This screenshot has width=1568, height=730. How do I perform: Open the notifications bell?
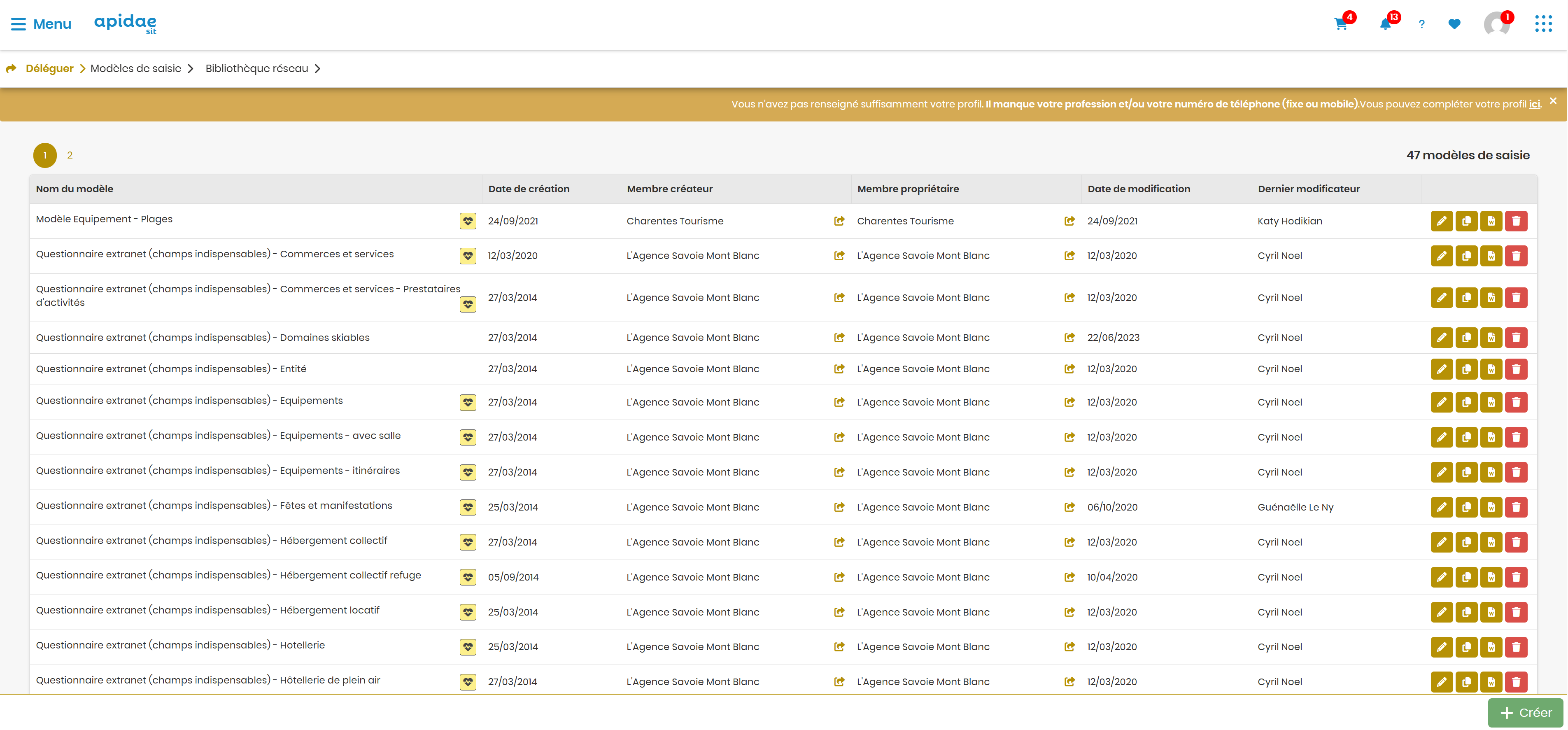click(1385, 24)
